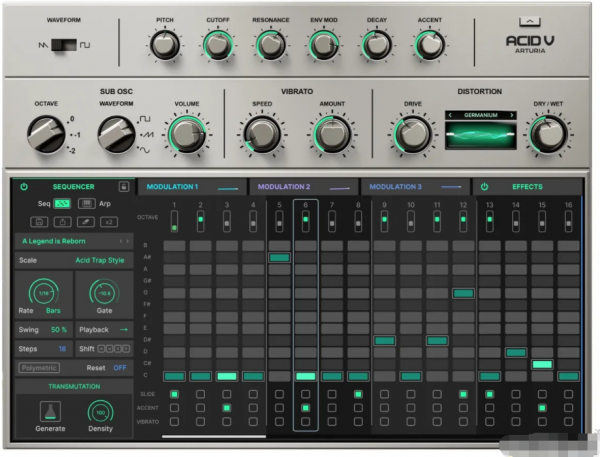Screen dimensions: 600x457
Task: Click the Gate knob
Action: (104, 293)
